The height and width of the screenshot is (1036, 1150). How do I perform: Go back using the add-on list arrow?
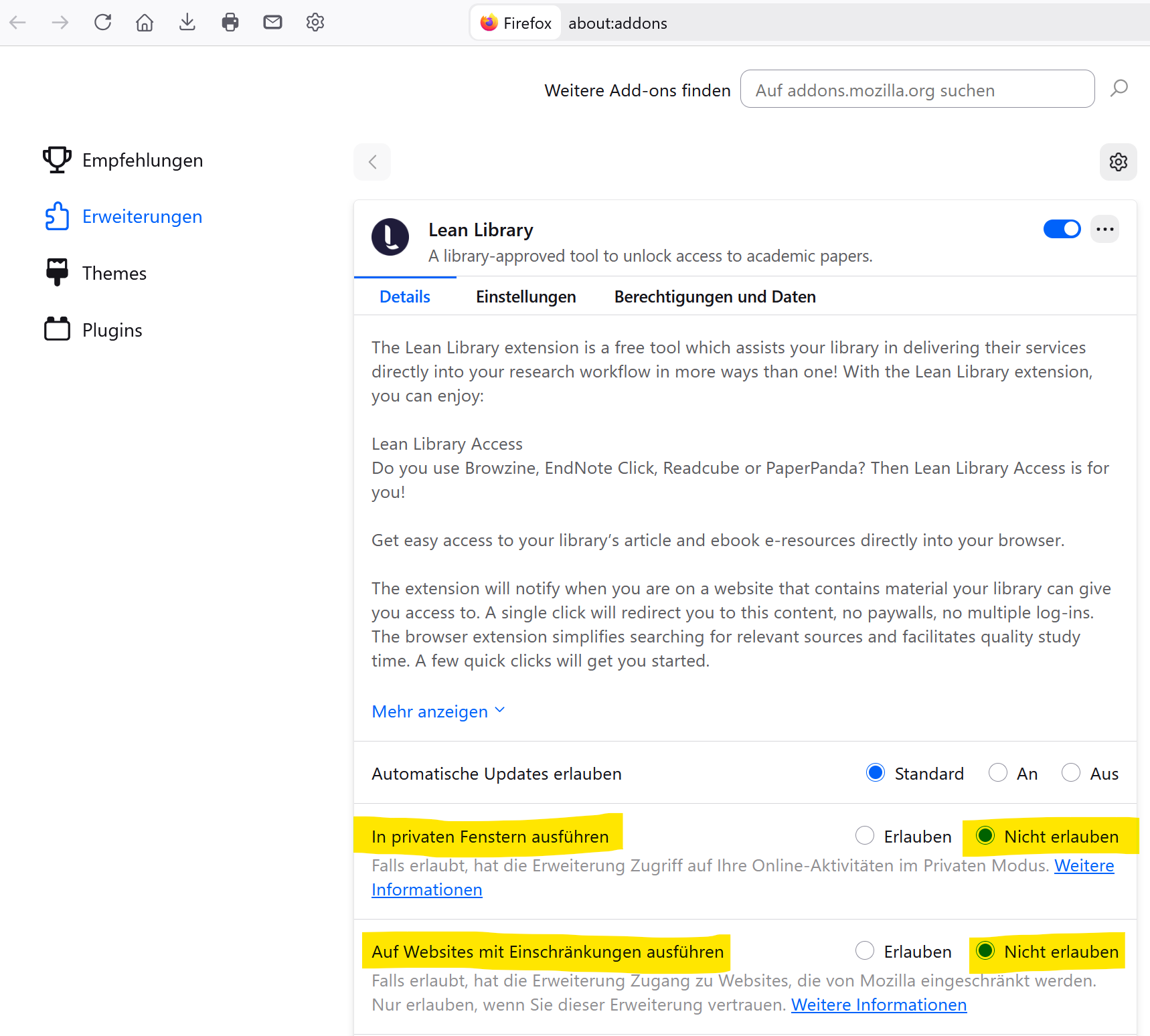pos(372,162)
